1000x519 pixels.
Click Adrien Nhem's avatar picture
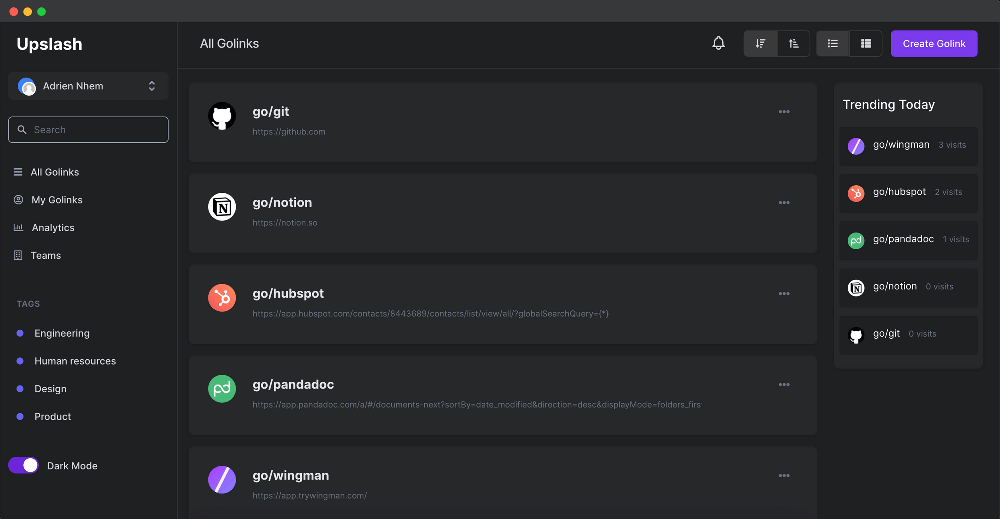coord(27,86)
